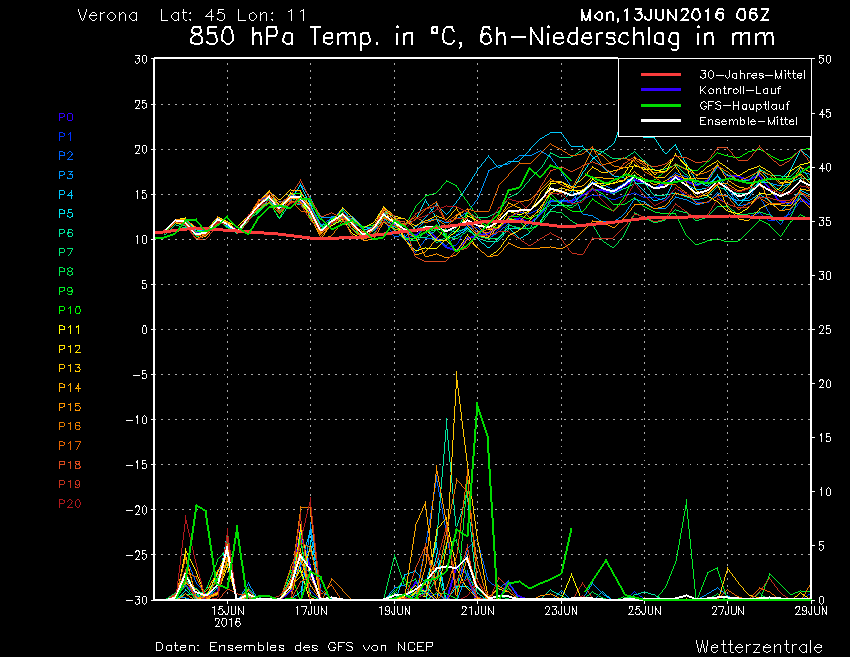Pick ensemble member label P6
The image size is (850, 657).
coord(66,233)
